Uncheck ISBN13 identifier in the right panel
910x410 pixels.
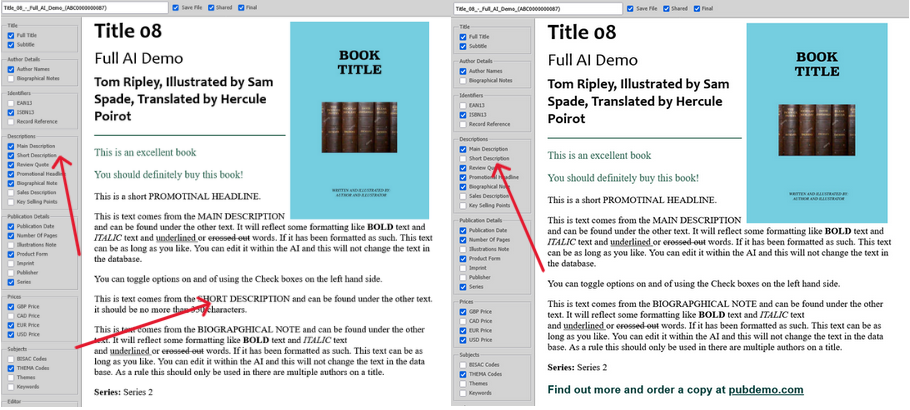463,113
